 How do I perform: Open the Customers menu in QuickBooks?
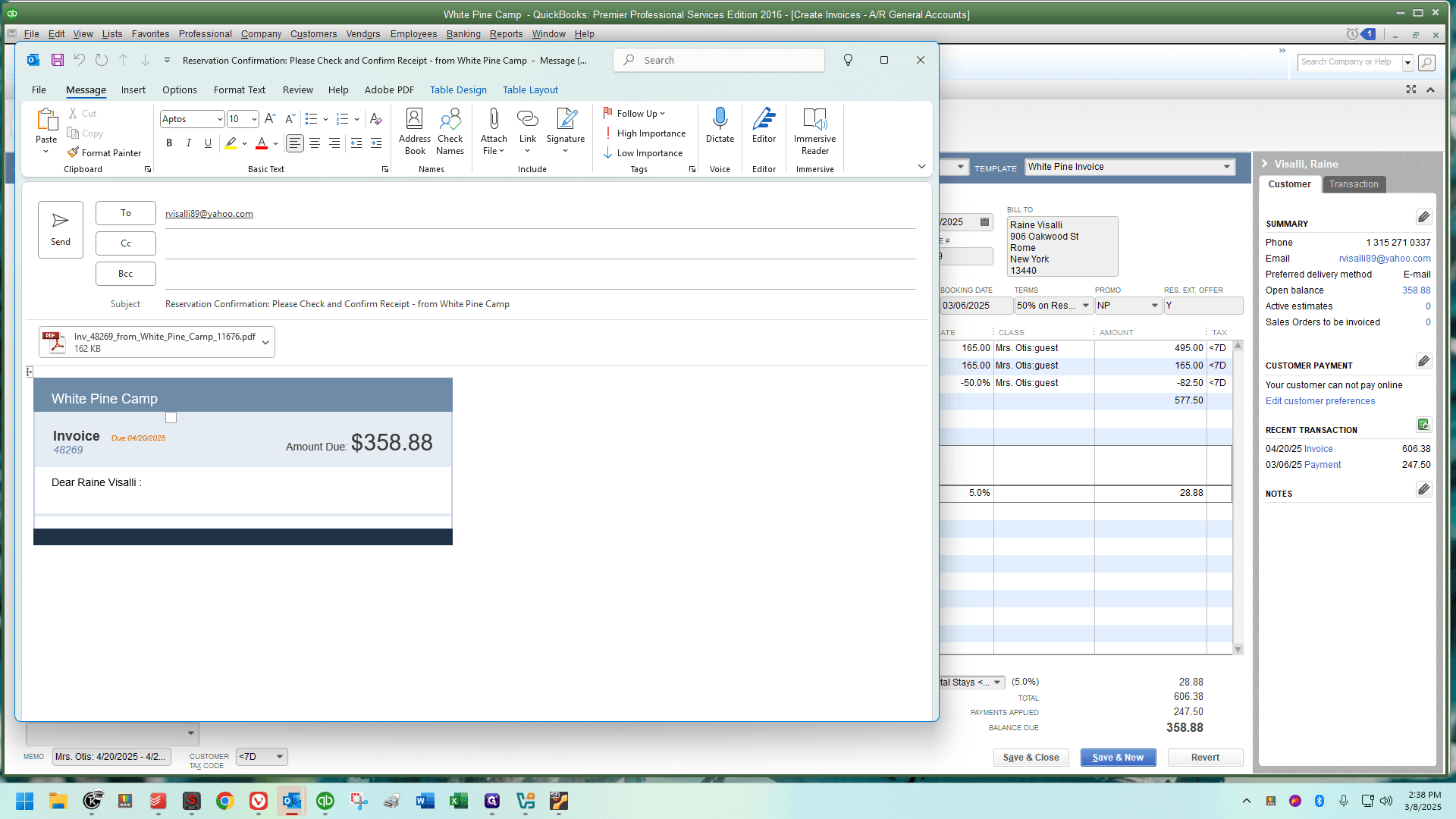tap(313, 34)
